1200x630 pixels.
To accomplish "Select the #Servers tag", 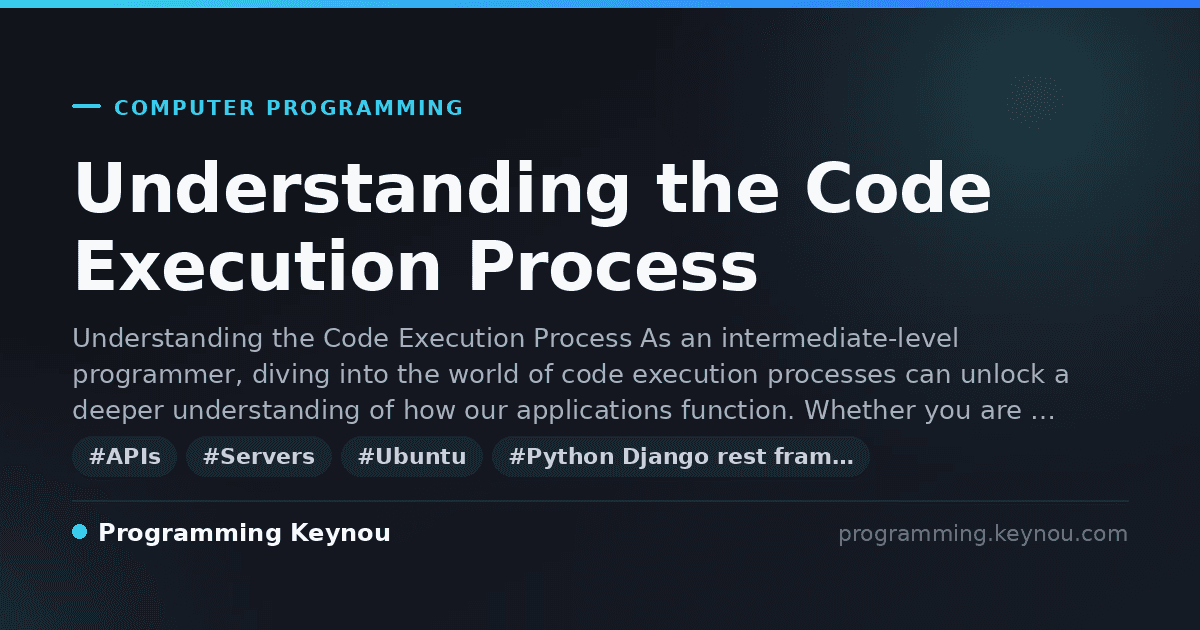I will click(258, 457).
